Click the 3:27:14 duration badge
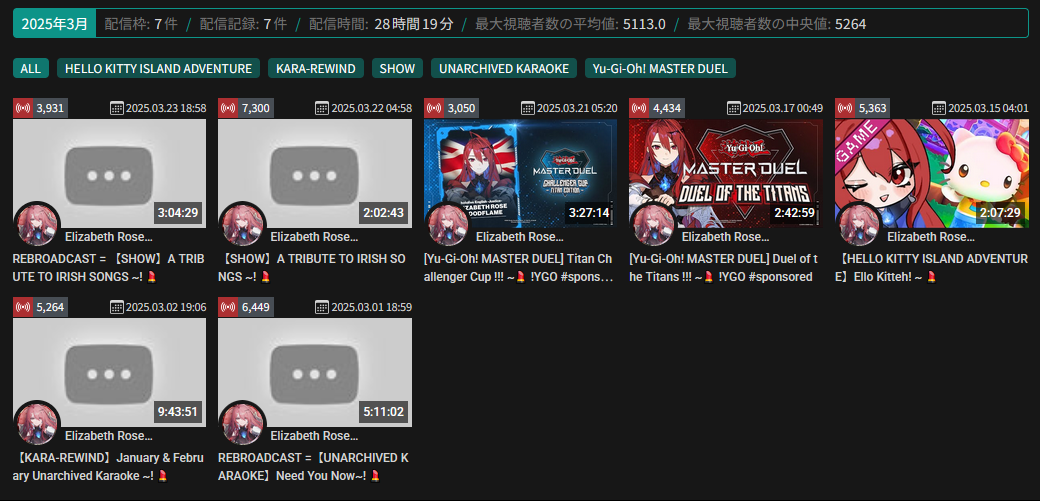Image resolution: width=1040 pixels, height=501 pixels. [x=589, y=213]
